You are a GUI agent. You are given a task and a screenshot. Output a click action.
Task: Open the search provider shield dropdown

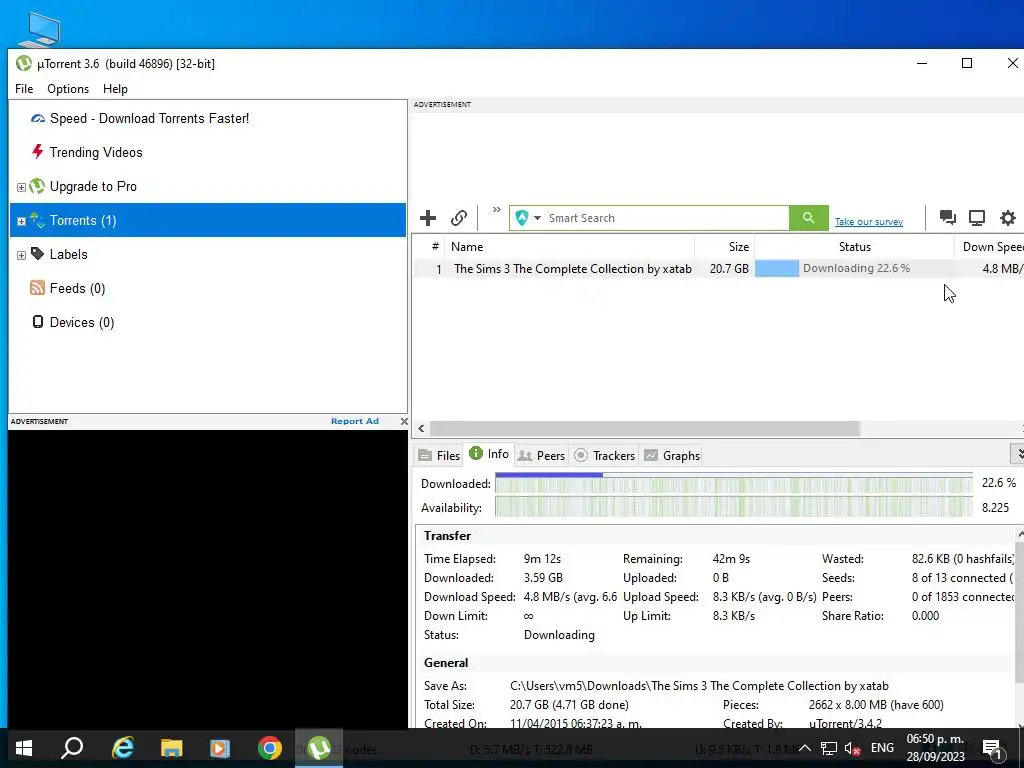528,218
